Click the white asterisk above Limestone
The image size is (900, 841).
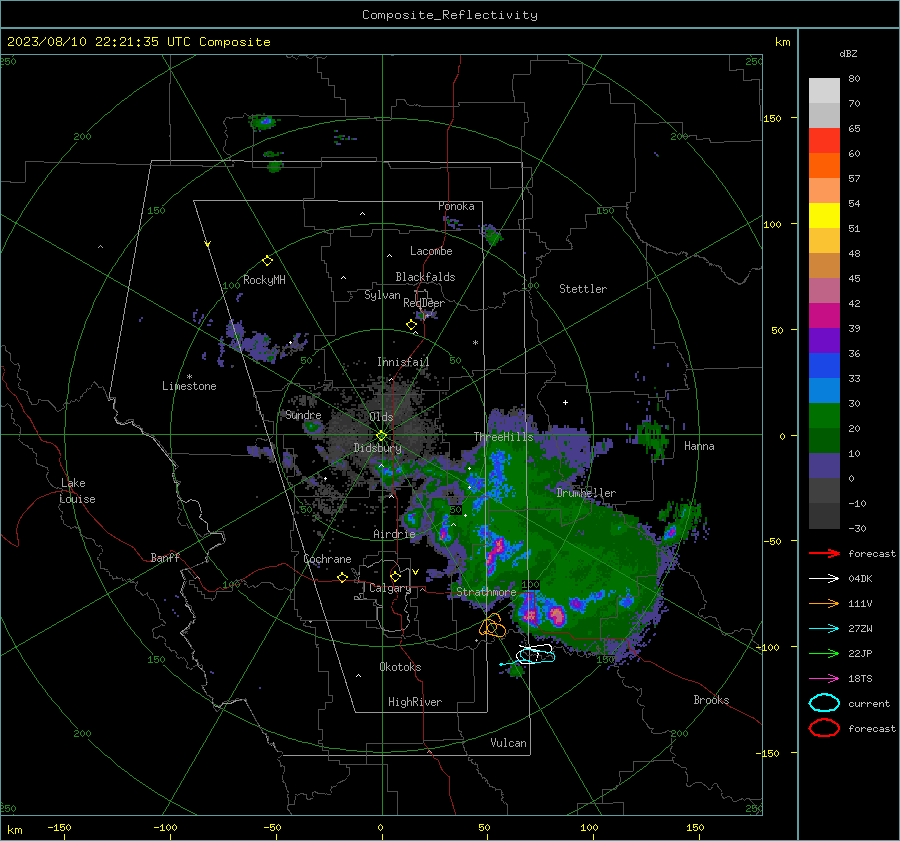coord(189,377)
